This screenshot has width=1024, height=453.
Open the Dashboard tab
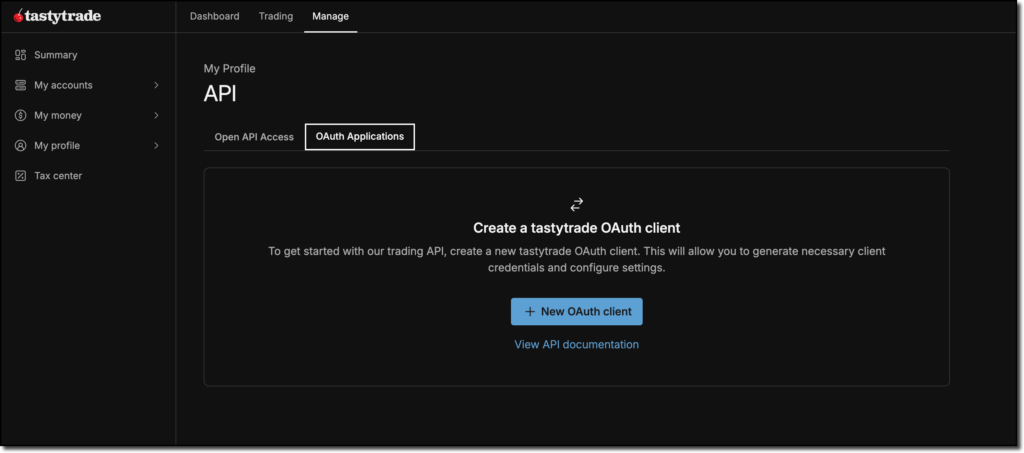pyautogui.click(x=214, y=16)
